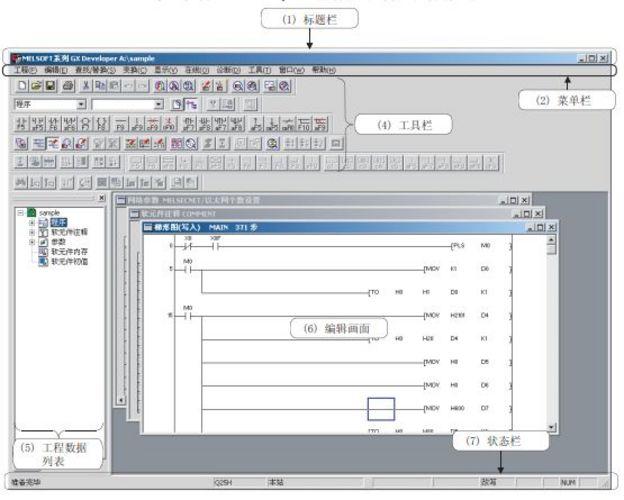The width and height of the screenshot is (624, 500).
Task: Click the Cut scissors icon
Action: click(x=86, y=86)
